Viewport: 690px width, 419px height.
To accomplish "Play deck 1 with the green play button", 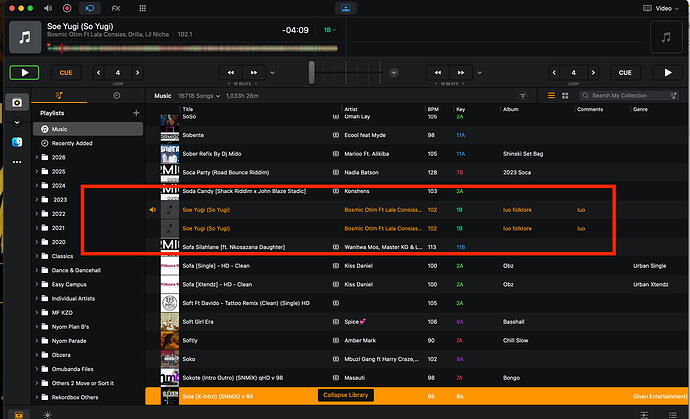I will tap(24, 73).
